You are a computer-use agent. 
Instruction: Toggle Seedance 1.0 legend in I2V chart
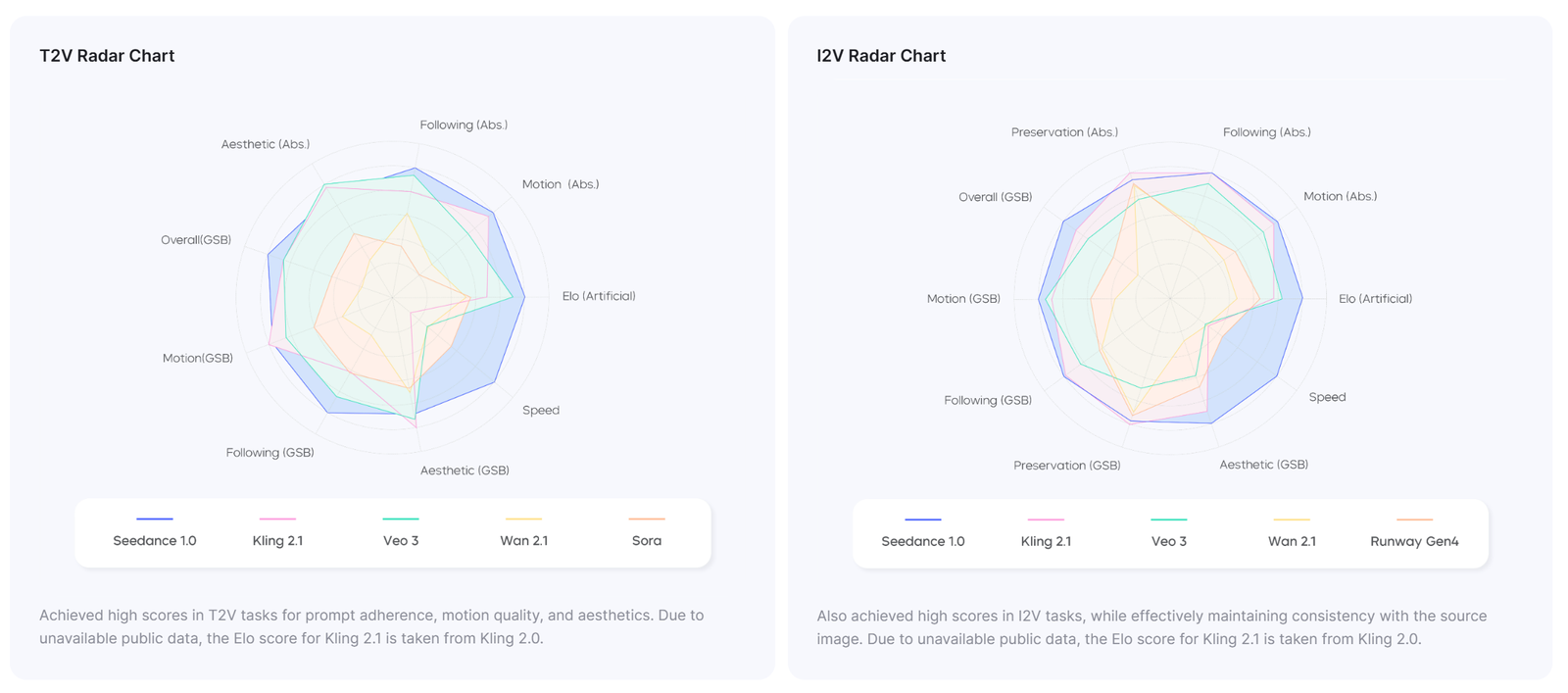click(x=923, y=532)
